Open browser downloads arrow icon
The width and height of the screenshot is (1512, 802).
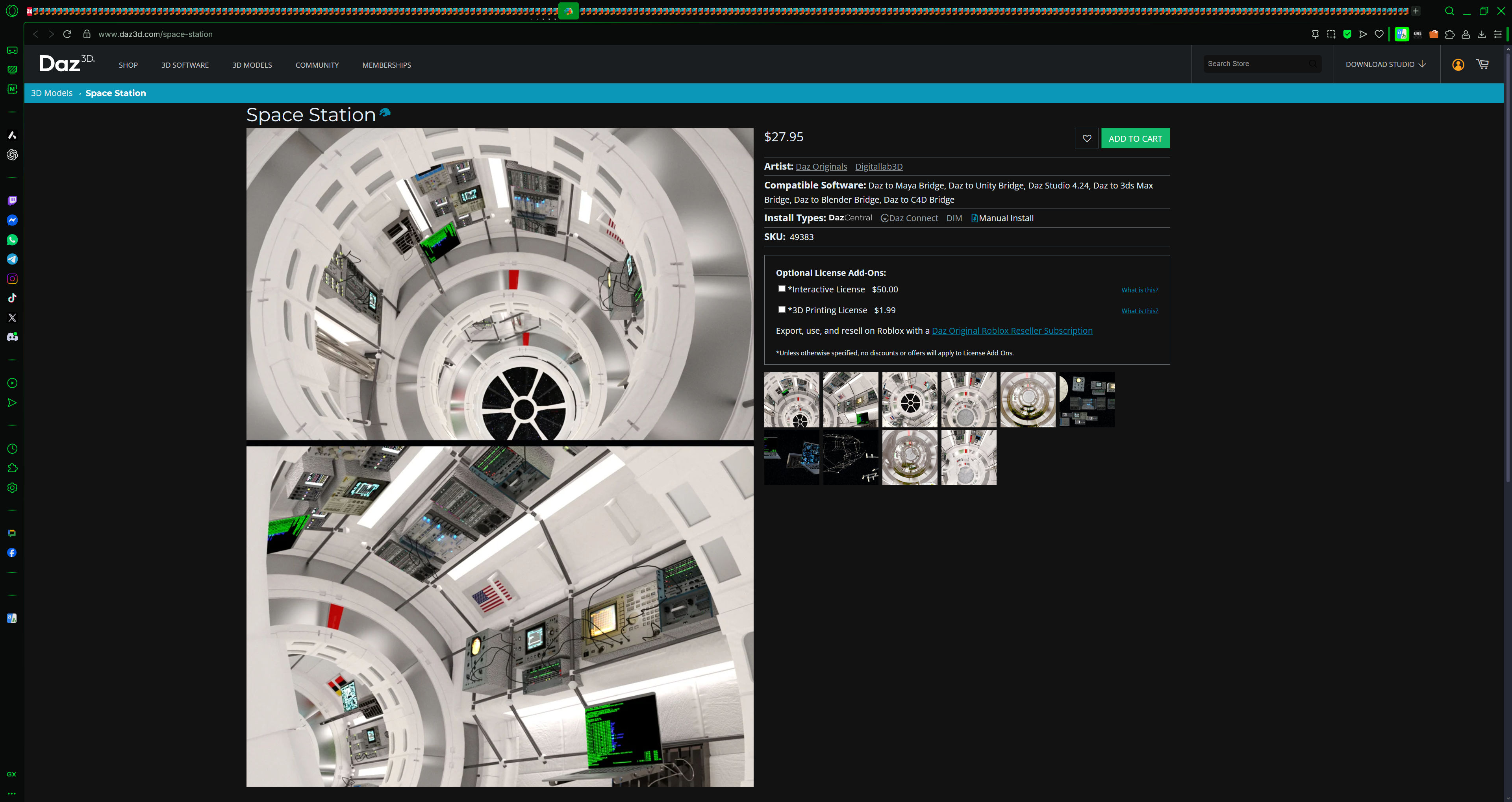[x=1481, y=34]
